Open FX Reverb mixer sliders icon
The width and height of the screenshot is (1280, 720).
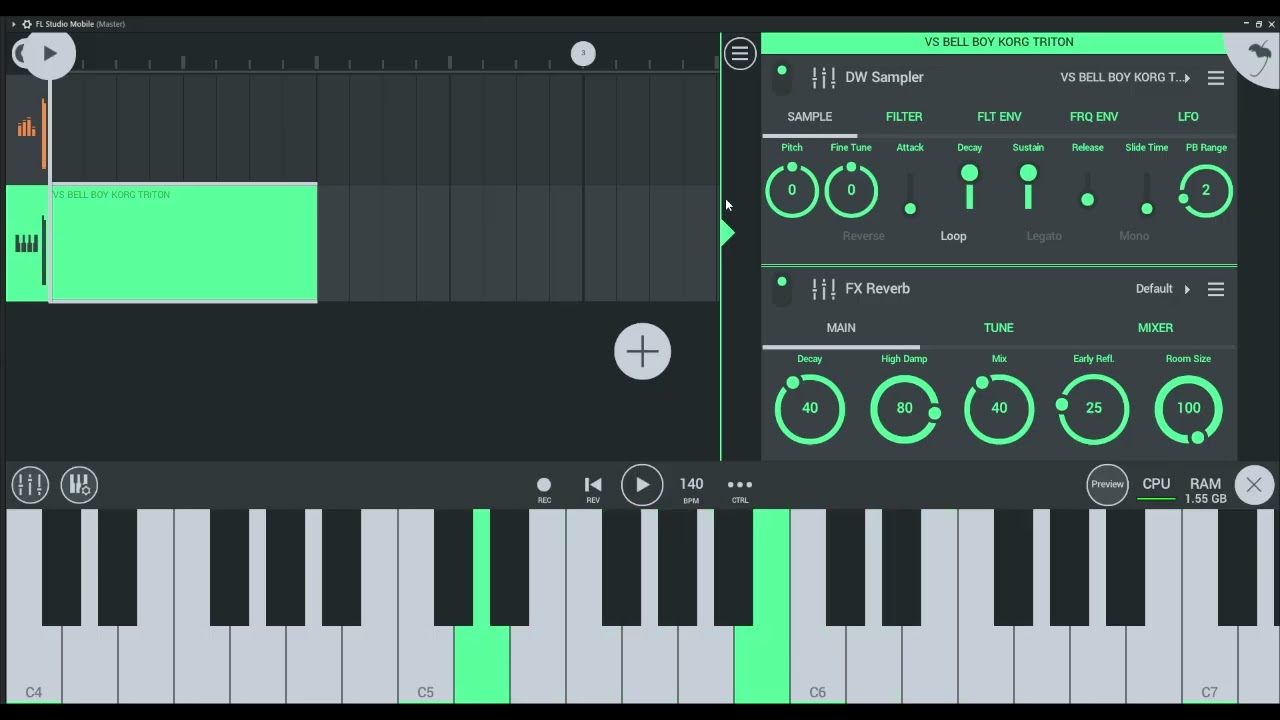(823, 289)
